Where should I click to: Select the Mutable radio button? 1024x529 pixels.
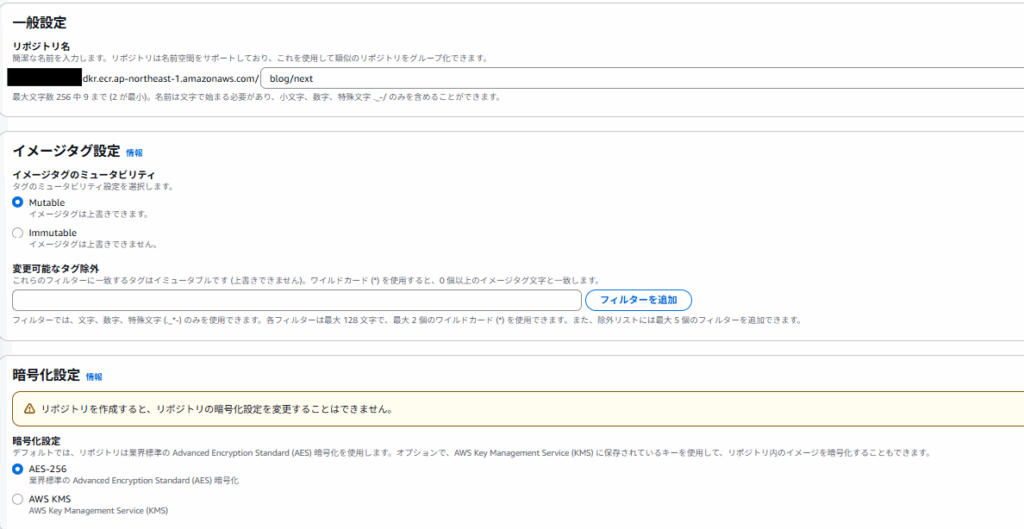(17, 202)
